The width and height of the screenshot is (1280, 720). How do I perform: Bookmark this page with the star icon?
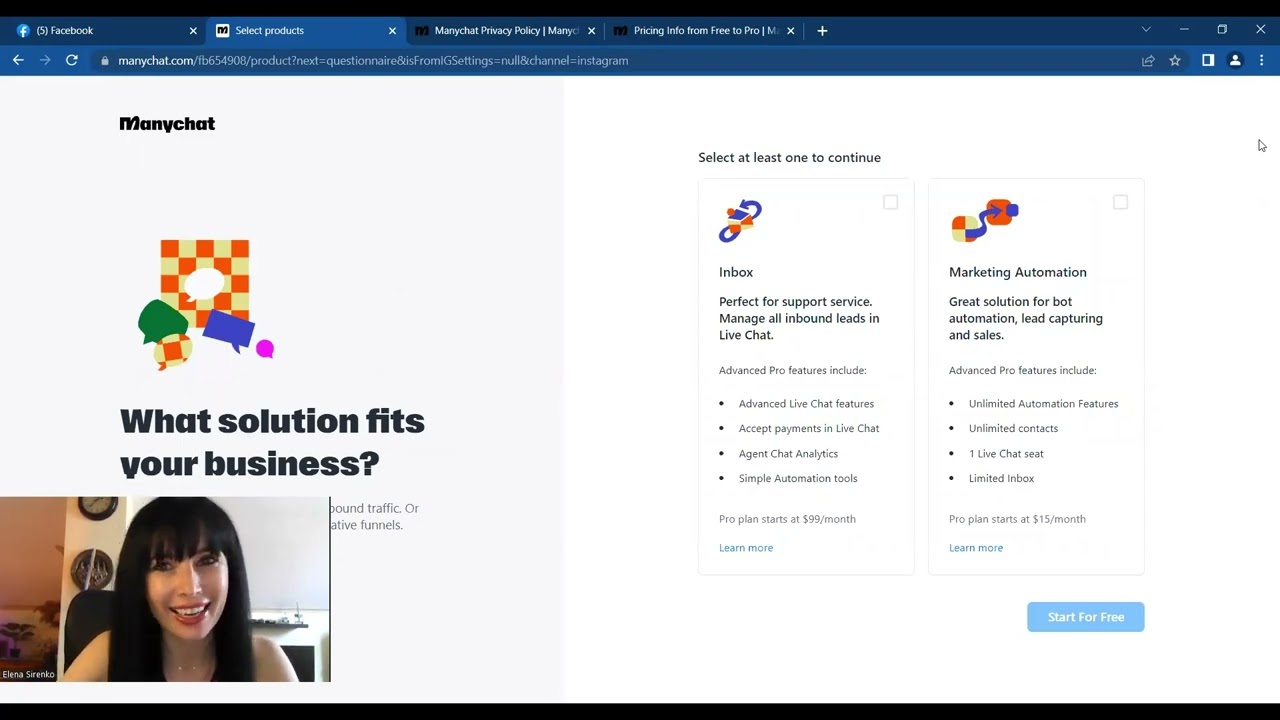coord(1175,61)
